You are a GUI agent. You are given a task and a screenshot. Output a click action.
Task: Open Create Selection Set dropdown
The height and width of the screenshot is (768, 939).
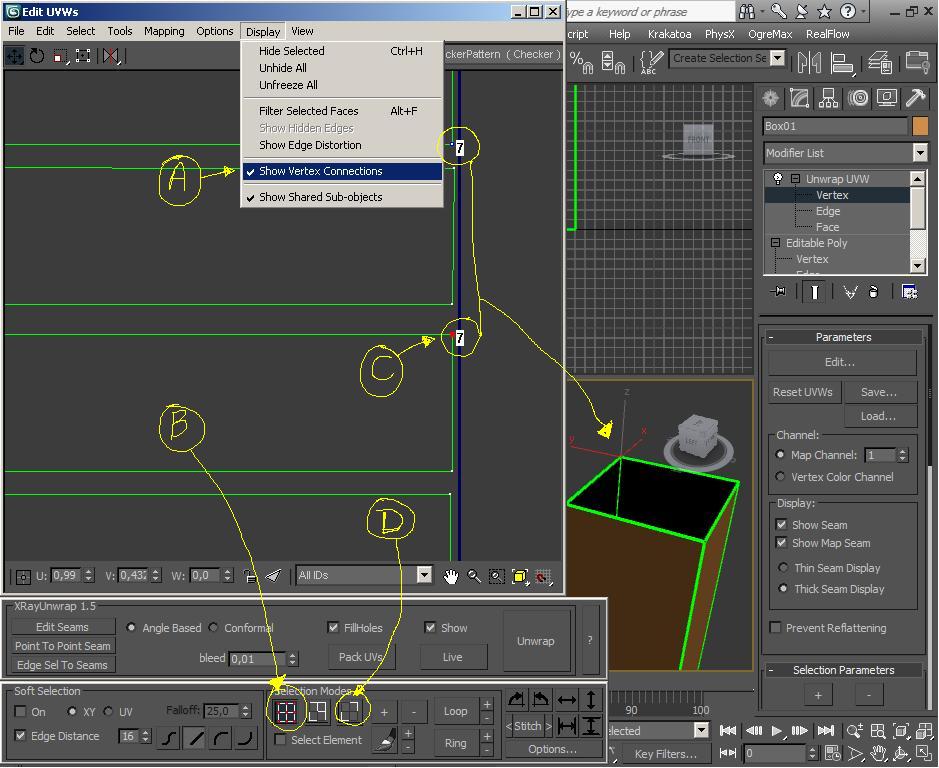(777, 58)
